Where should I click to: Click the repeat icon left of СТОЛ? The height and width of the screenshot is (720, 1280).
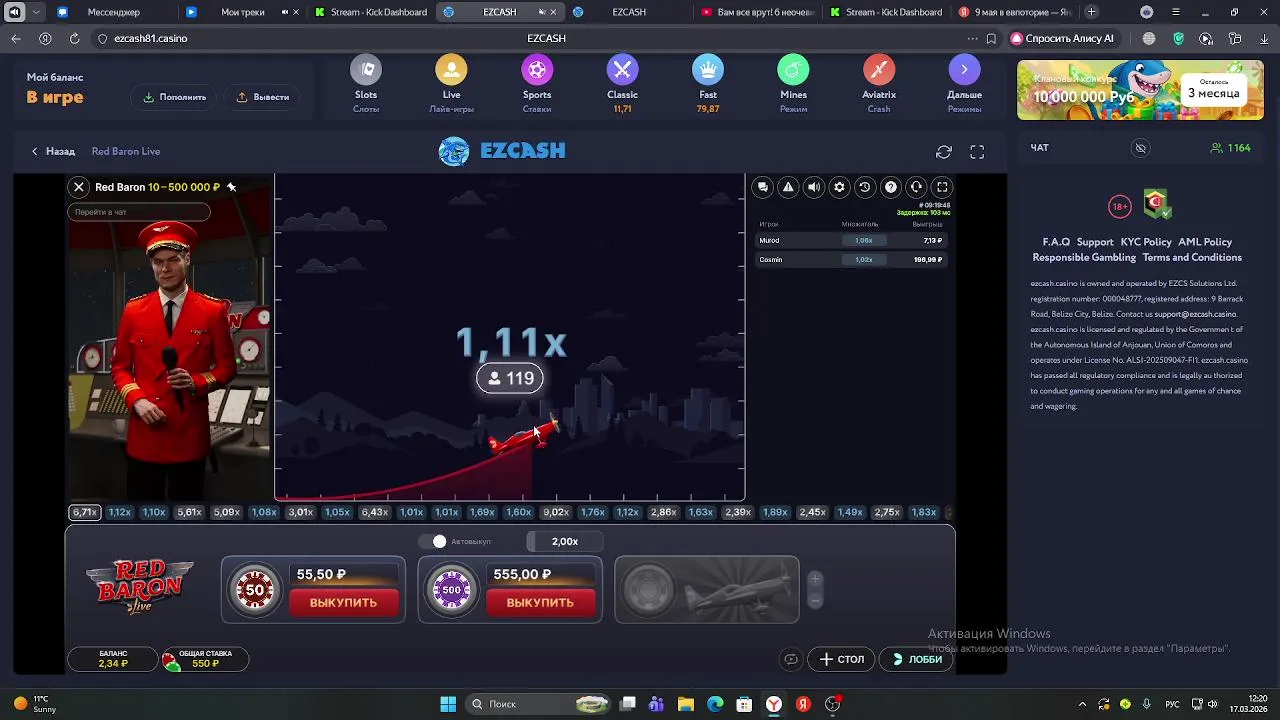(x=791, y=659)
